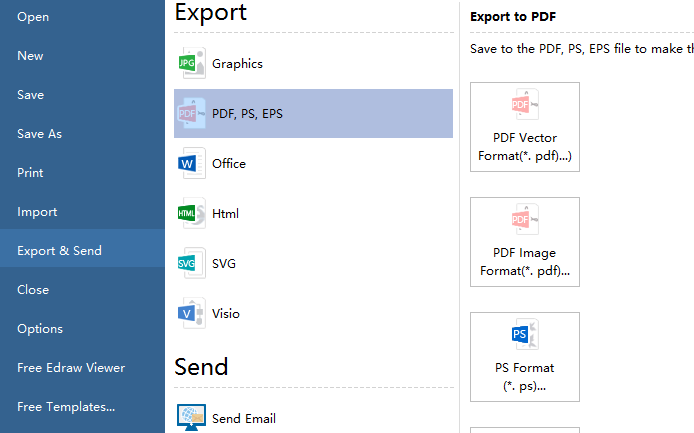Screen dimensions: 694x433
Task: Click the PDF, PS, EPS icon
Action: pyautogui.click(x=190, y=113)
